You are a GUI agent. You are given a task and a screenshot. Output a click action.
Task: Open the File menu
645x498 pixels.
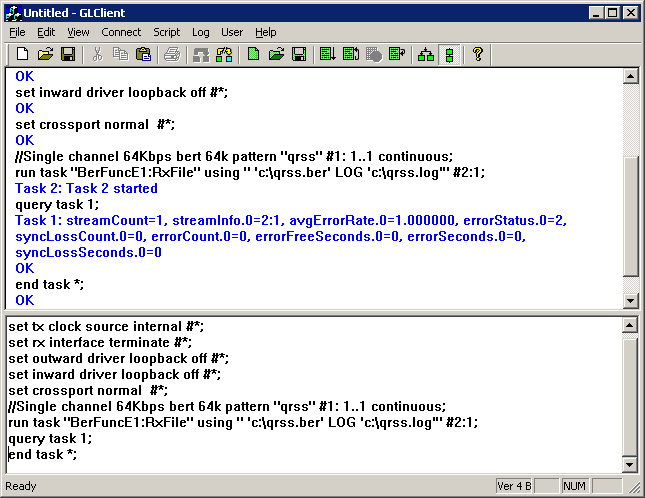click(17, 32)
